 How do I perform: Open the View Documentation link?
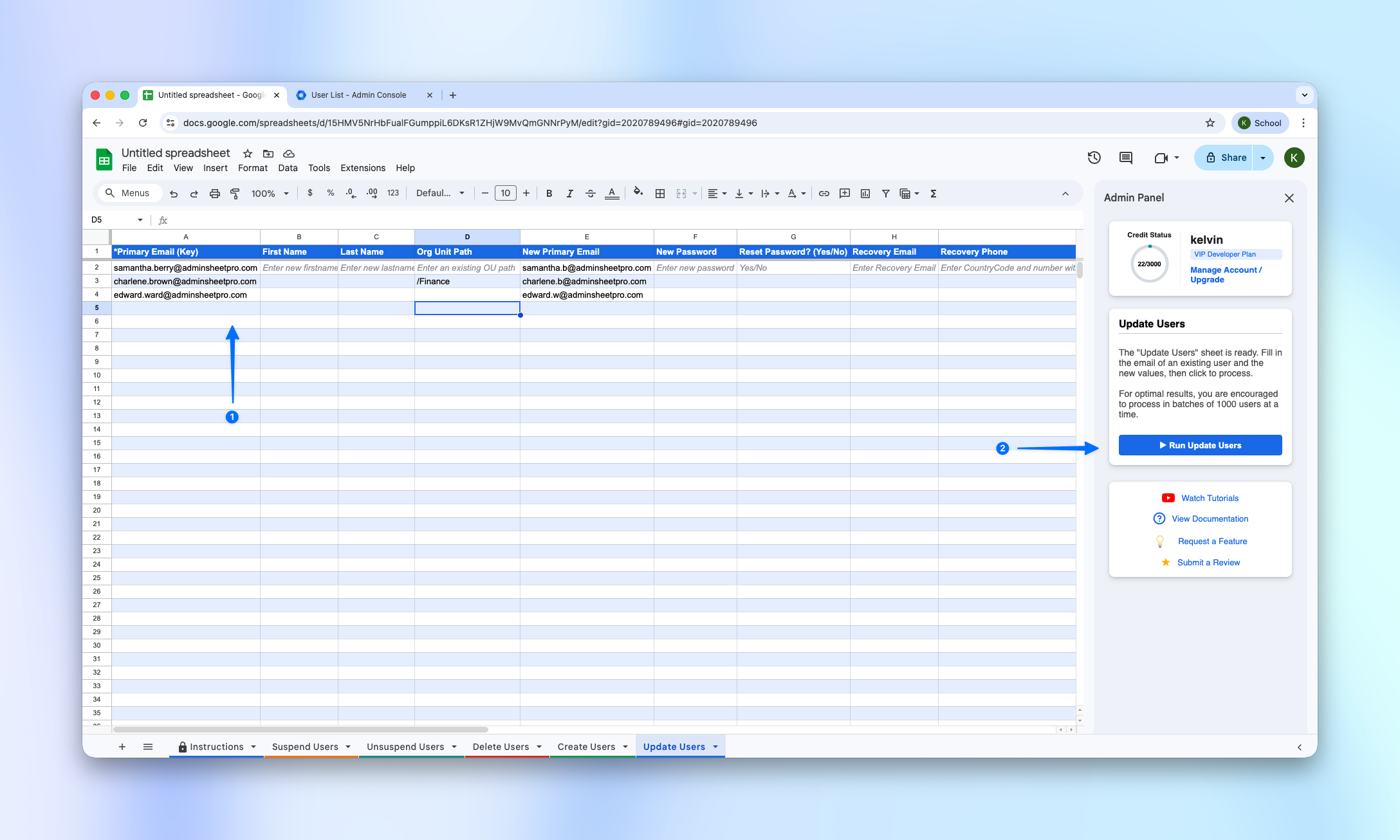[1210, 519]
